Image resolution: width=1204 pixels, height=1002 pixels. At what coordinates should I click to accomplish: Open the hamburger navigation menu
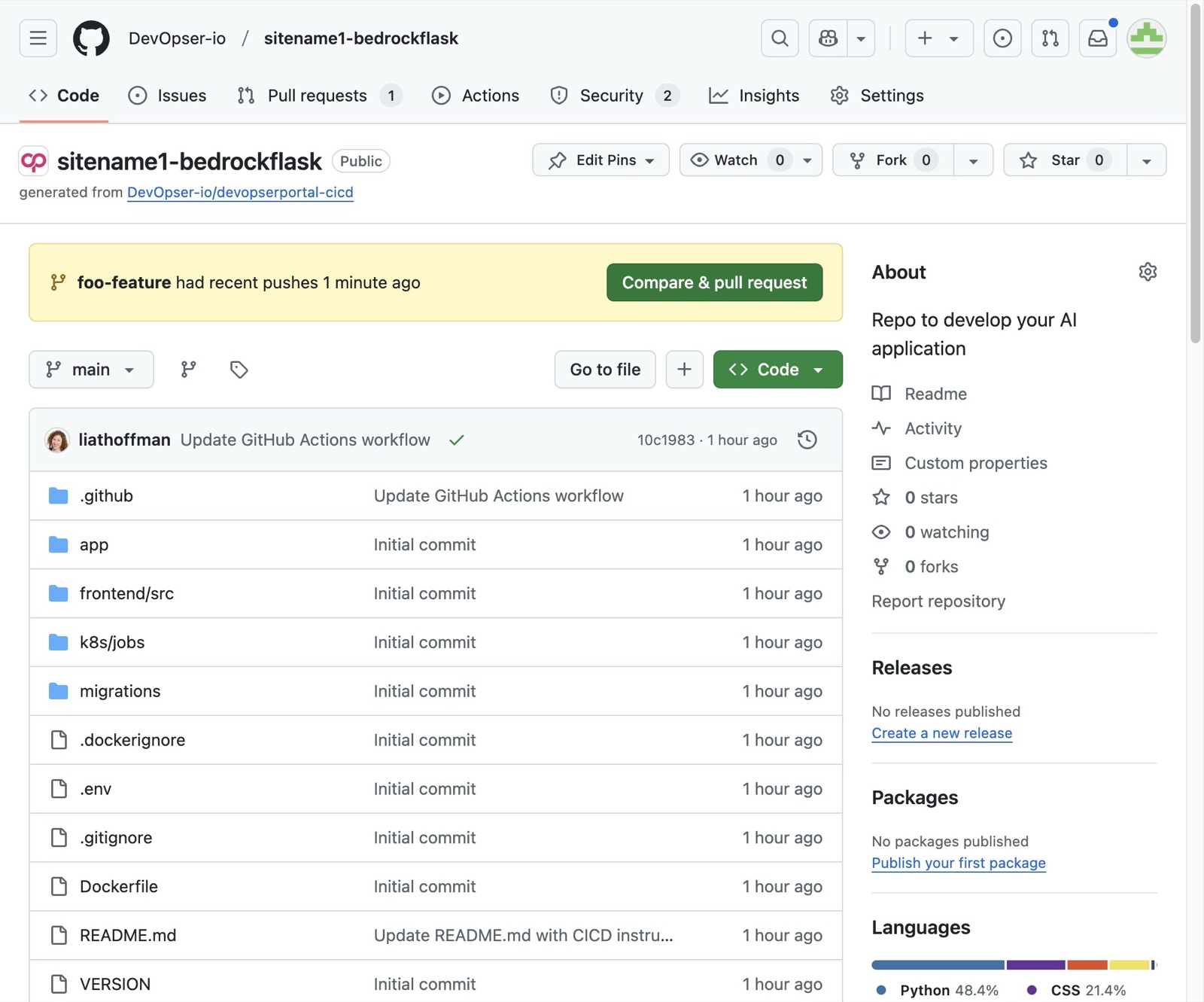click(38, 38)
